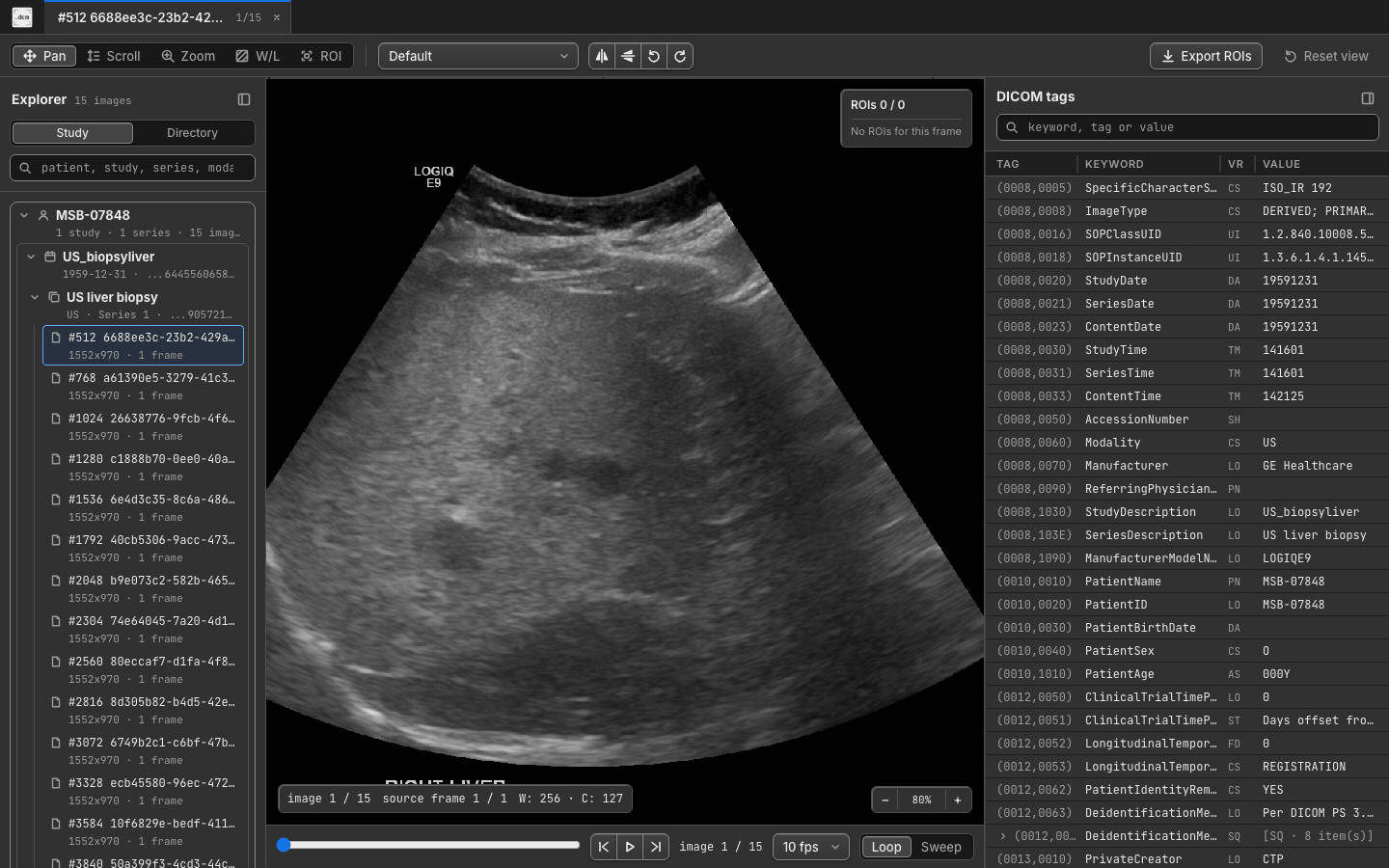Play the image cine loop
Image resolution: width=1389 pixels, height=868 pixels.
pyautogui.click(x=630, y=847)
